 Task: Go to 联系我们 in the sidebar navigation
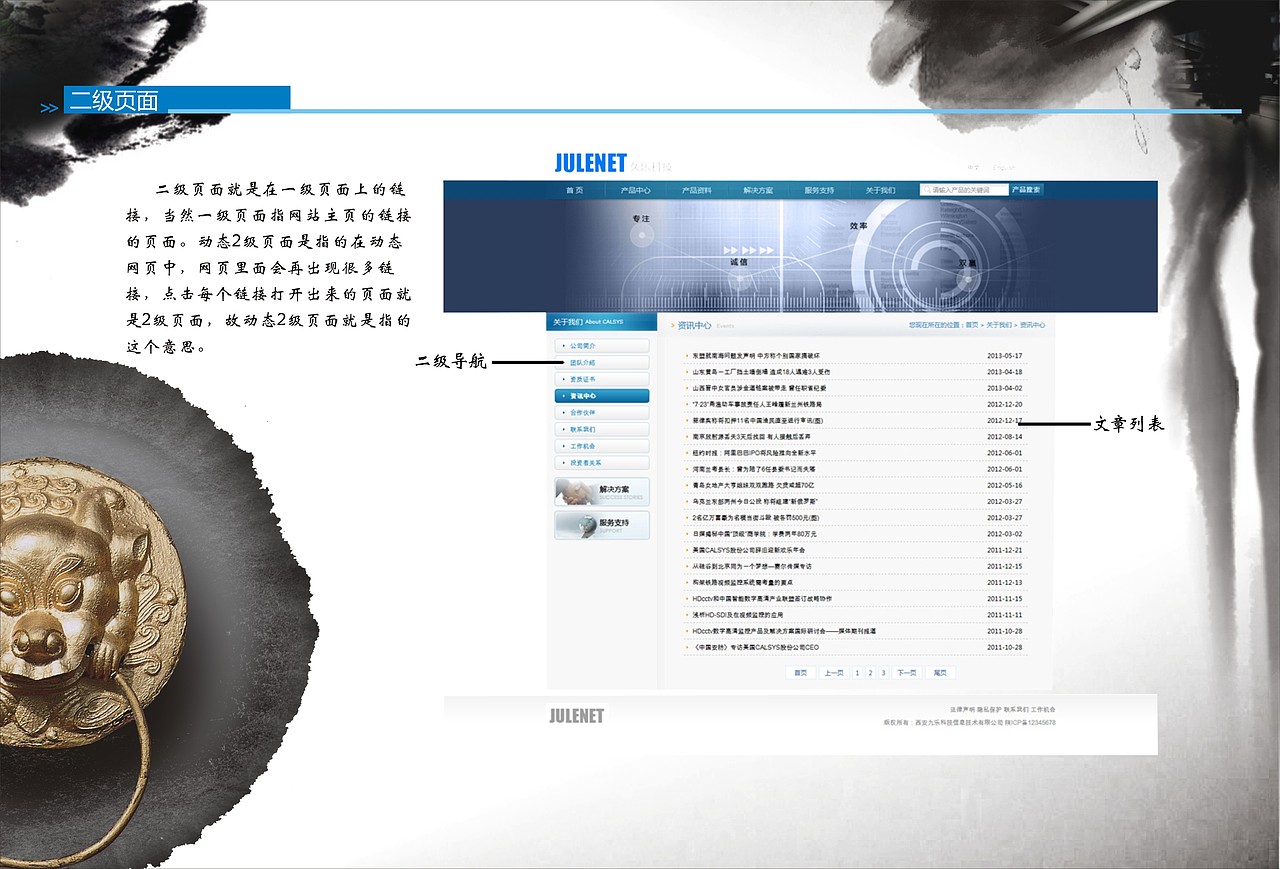click(601, 429)
